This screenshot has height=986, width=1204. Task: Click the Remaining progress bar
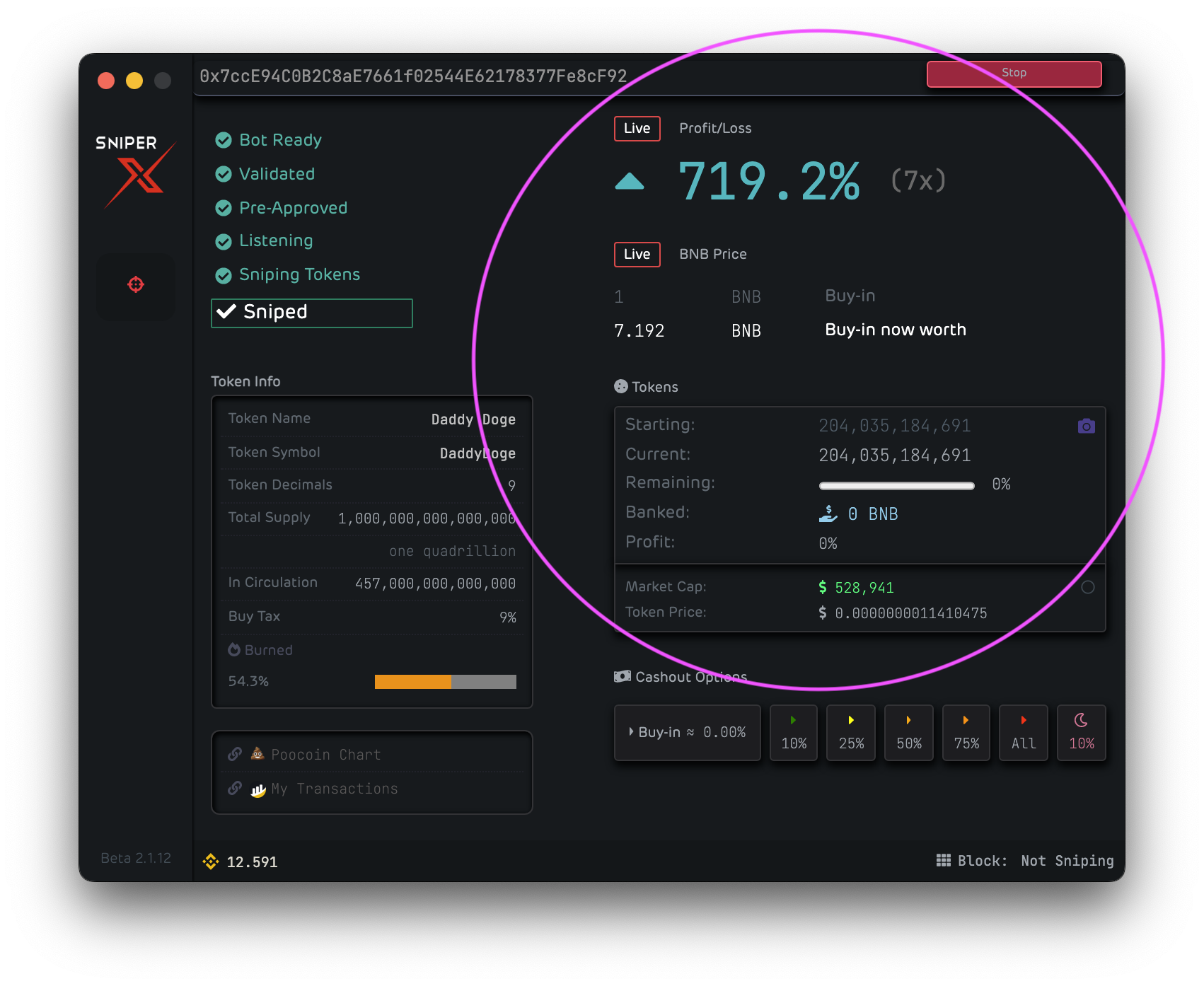[x=896, y=485]
